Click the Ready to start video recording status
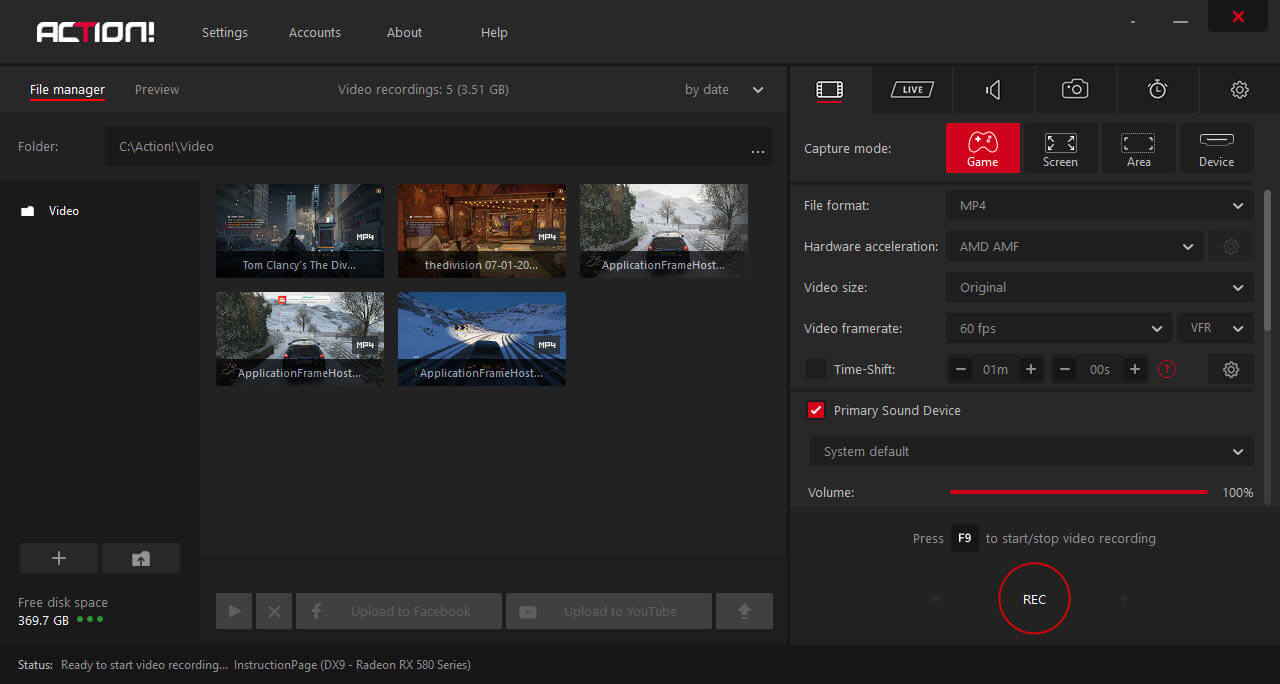The height and width of the screenshot is (684, 1280). 144,665
